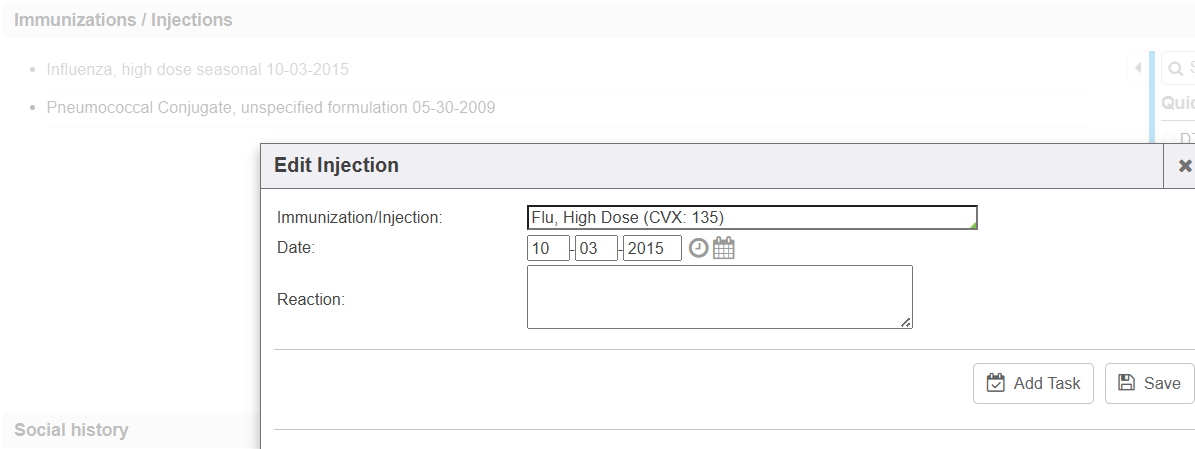Click the year field showing 2015
This screenshot has height=449, width=1195.
point(652,248)
